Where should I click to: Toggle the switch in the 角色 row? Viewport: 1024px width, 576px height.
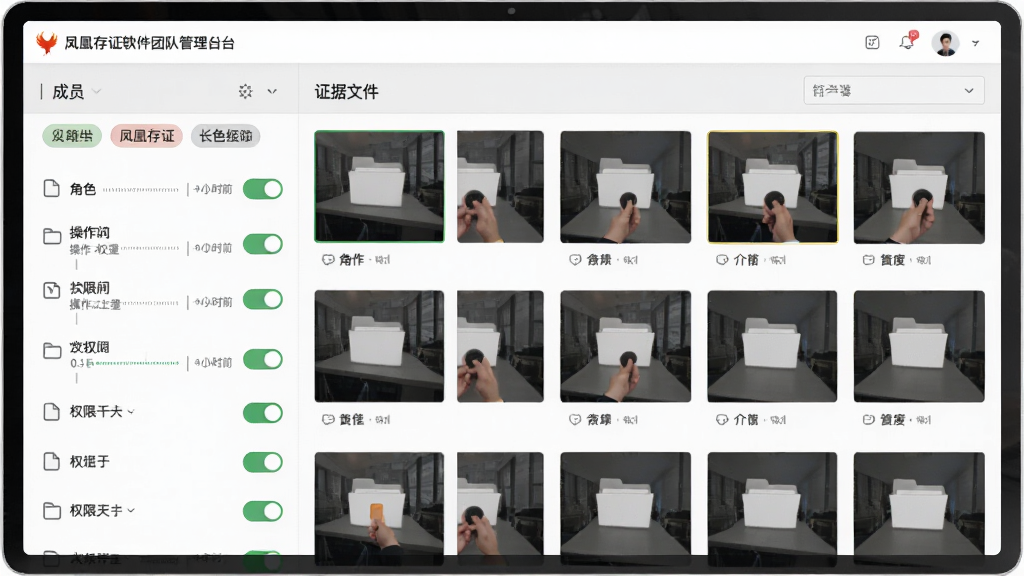click(x=263, y=189)
